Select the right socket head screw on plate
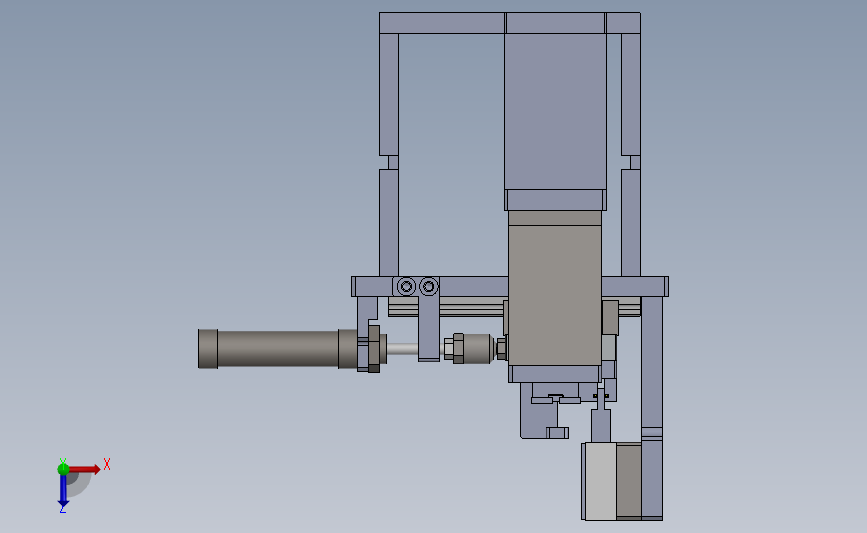This screenshot has width=867, height=533. click(429, 286)
